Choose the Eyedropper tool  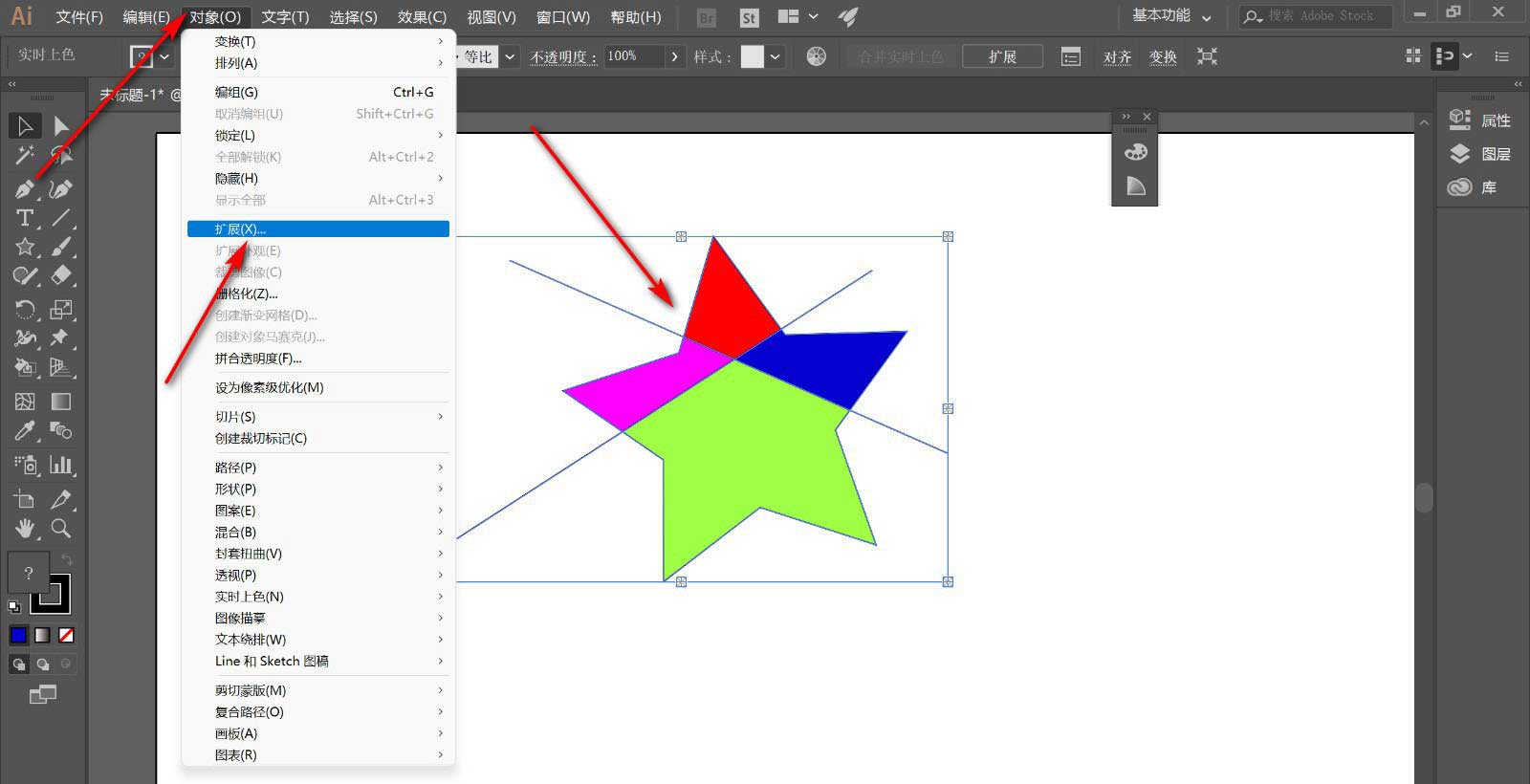pos(25,431)
